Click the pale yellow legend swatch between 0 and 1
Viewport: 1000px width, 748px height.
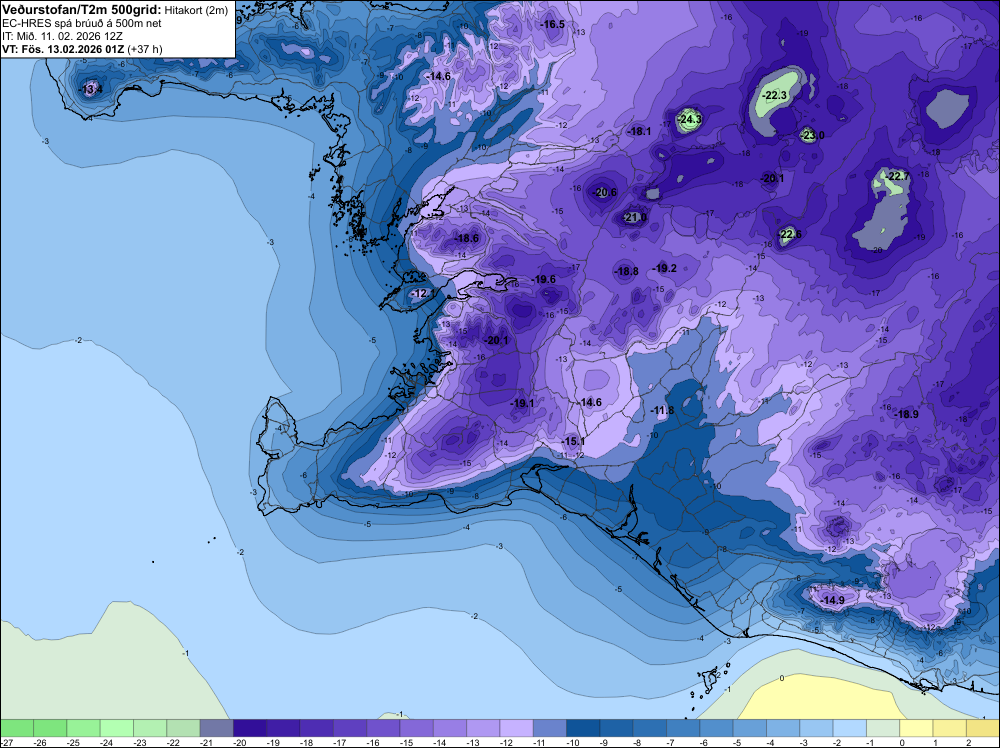pos(916,728)
